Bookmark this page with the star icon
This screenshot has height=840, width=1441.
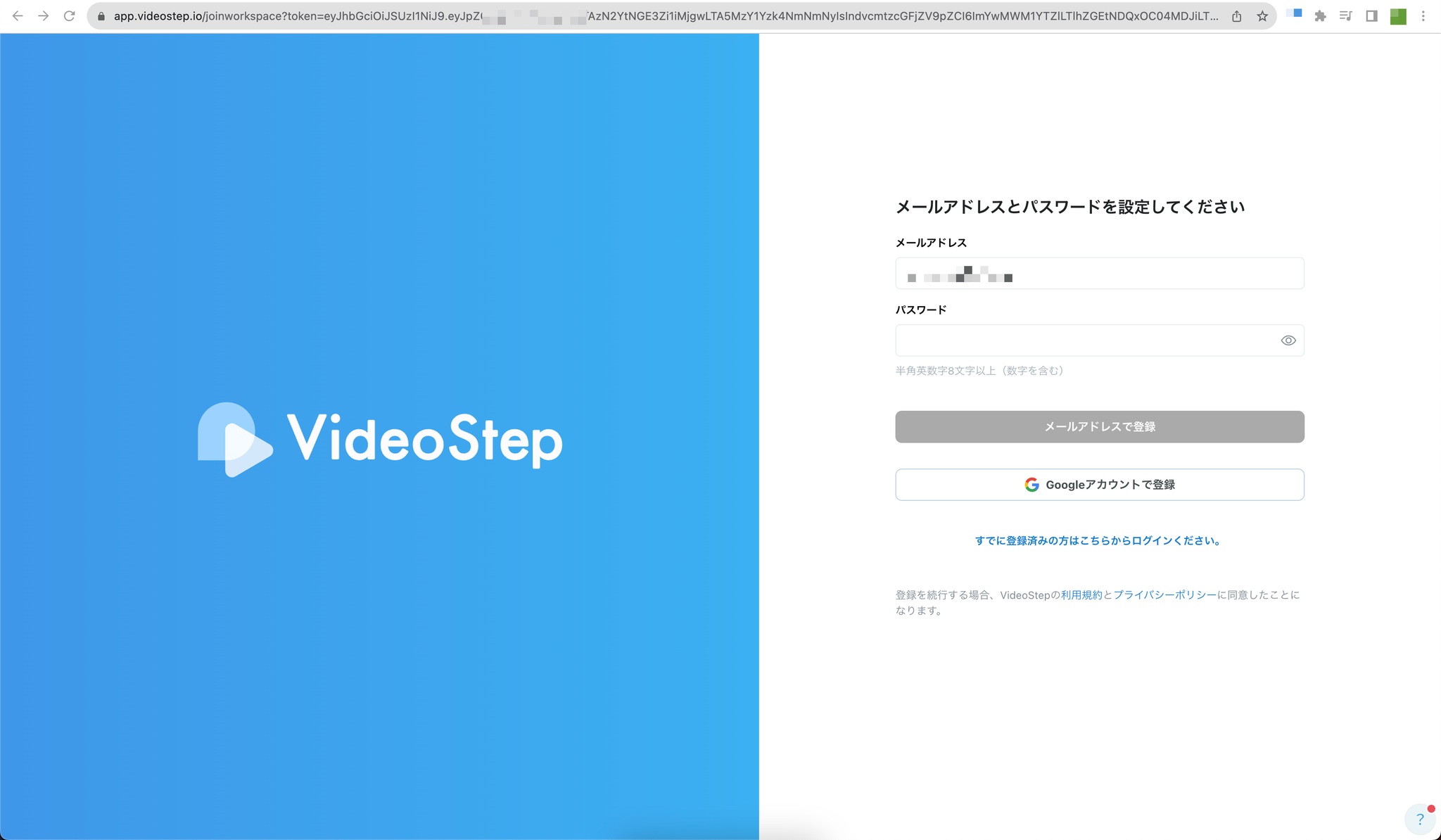tap(1262, 16)
